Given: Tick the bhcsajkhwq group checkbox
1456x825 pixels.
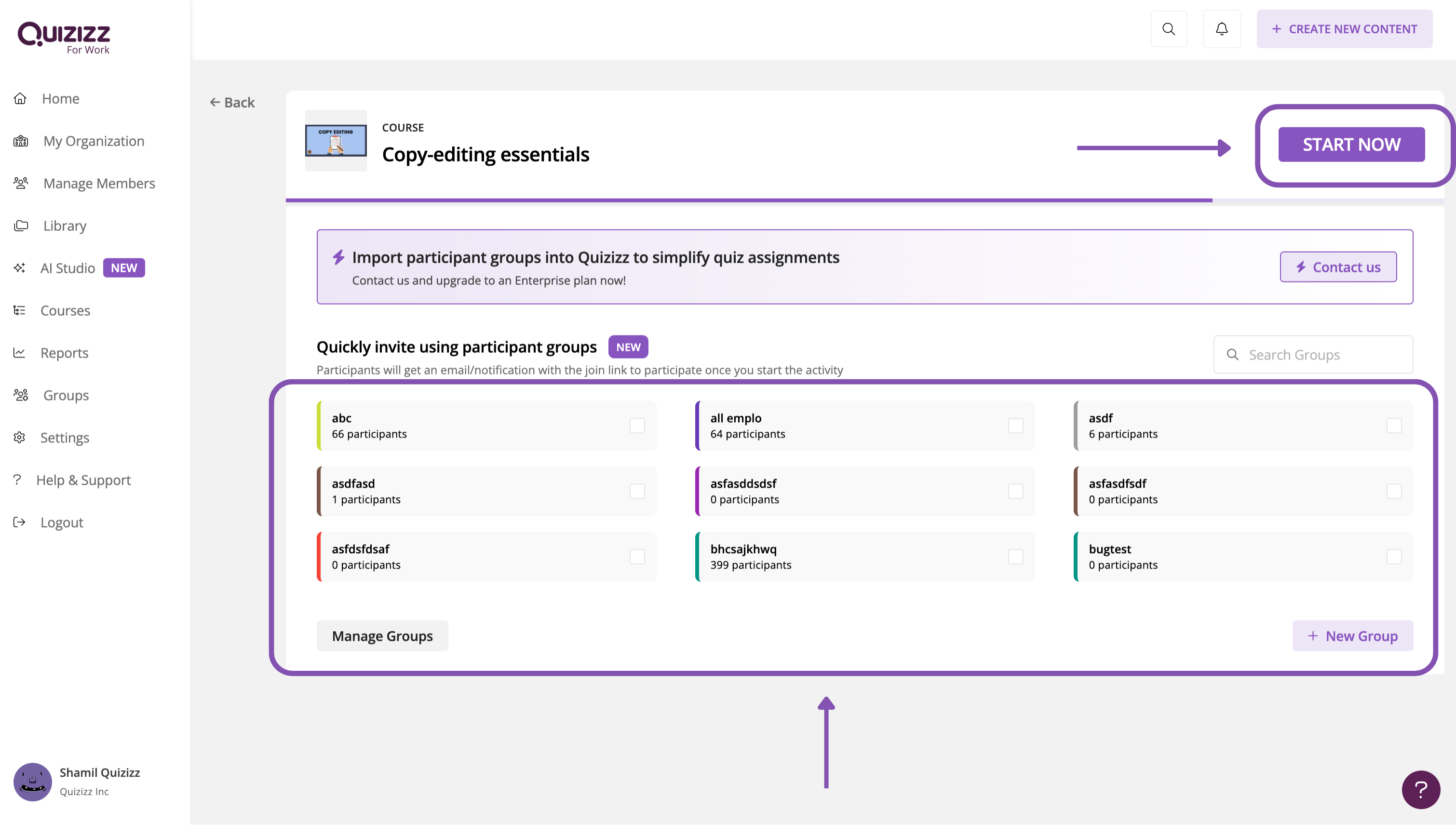Looking at the screenshot, I should (x=1015, y=557).
